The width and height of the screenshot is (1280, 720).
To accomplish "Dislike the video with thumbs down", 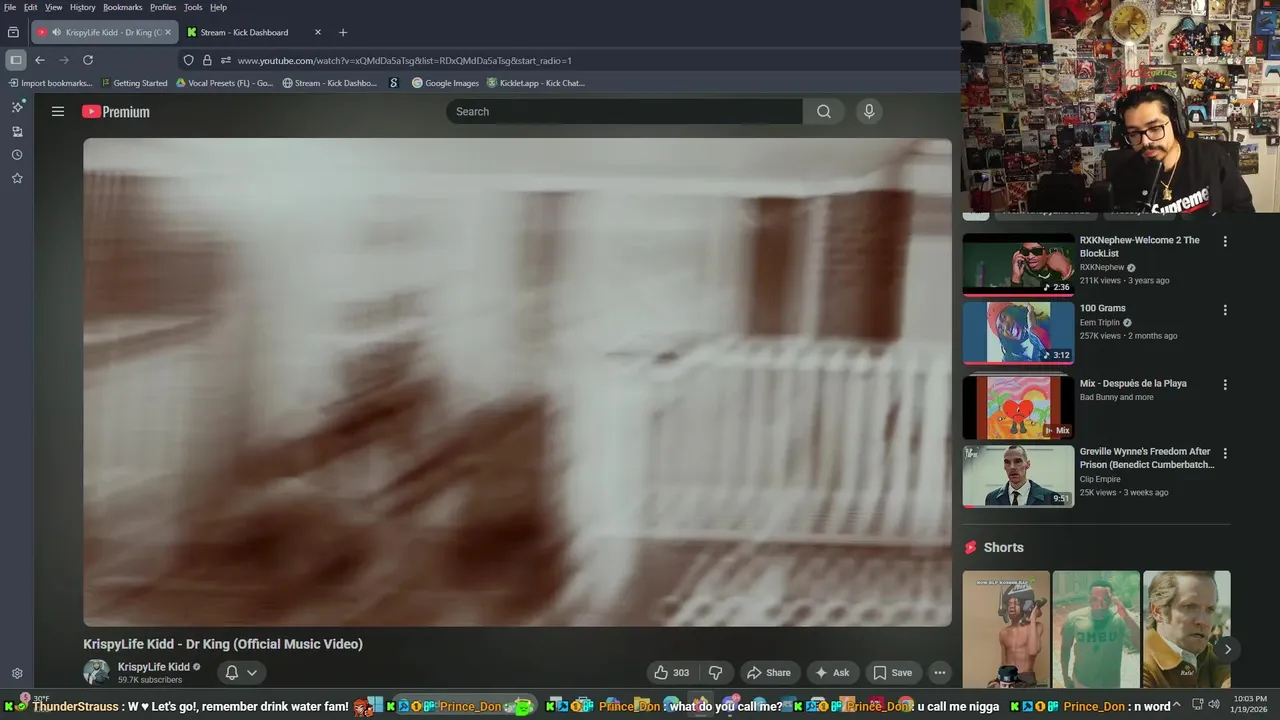I will click(715, 673).
